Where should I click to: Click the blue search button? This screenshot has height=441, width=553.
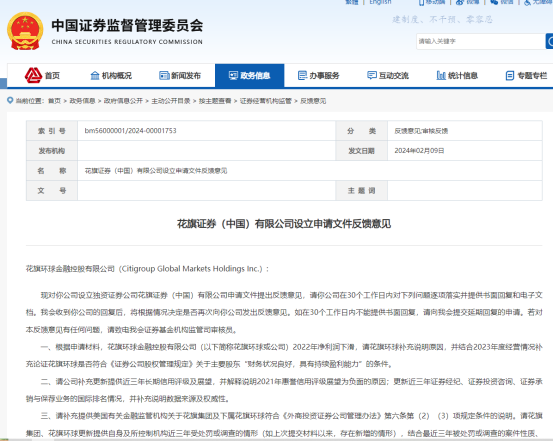549,41
